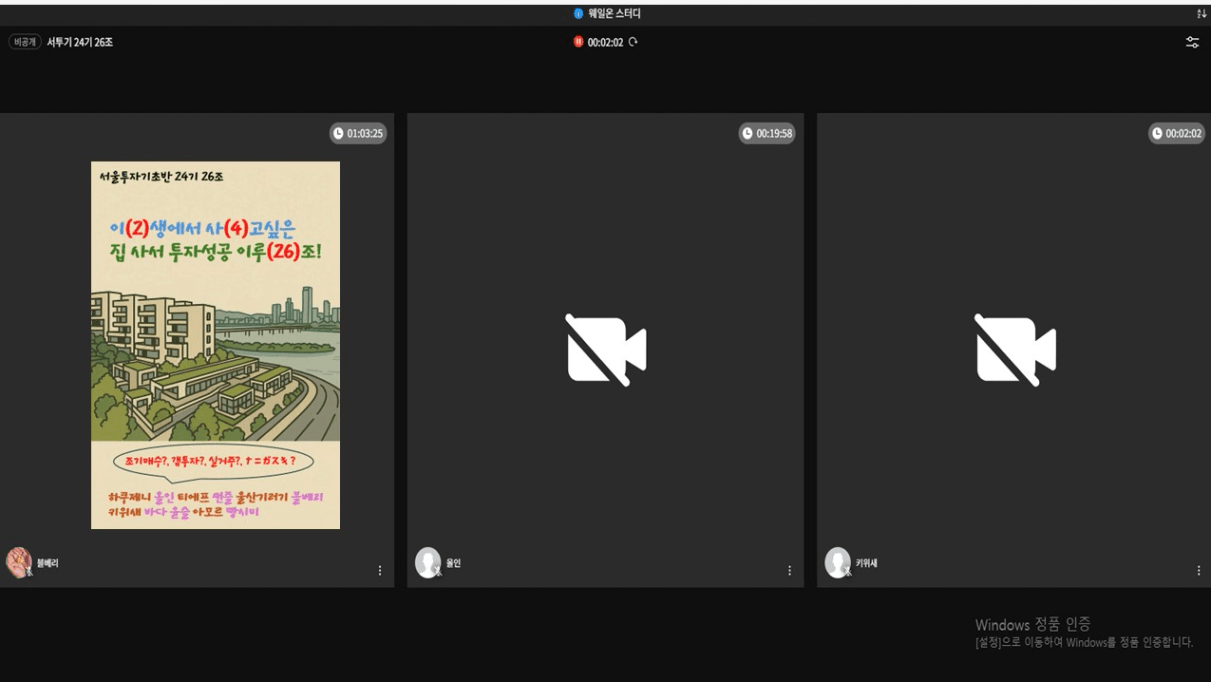Click 키위새's default profile avatar
The image size is (1211, 682).
[x=837, y=562]
